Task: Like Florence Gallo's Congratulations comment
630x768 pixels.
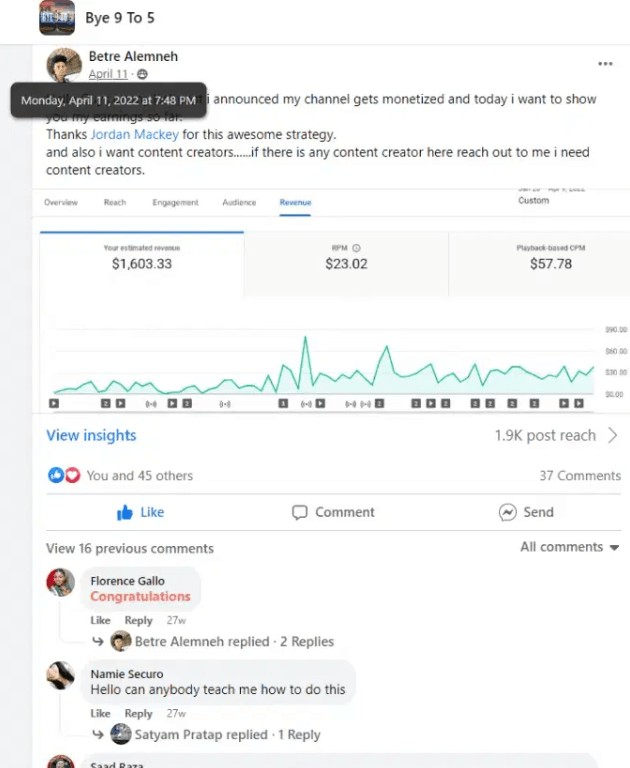Action: 100,621
